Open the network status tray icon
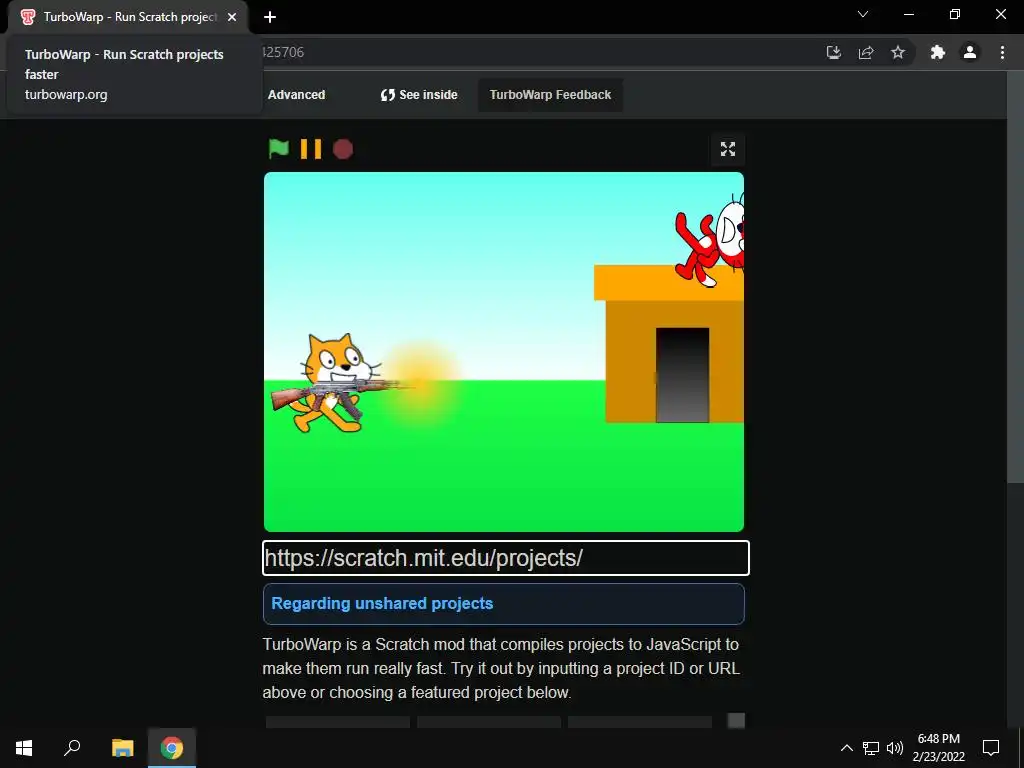Screen dimensions: 1024x768 point(871,748)
